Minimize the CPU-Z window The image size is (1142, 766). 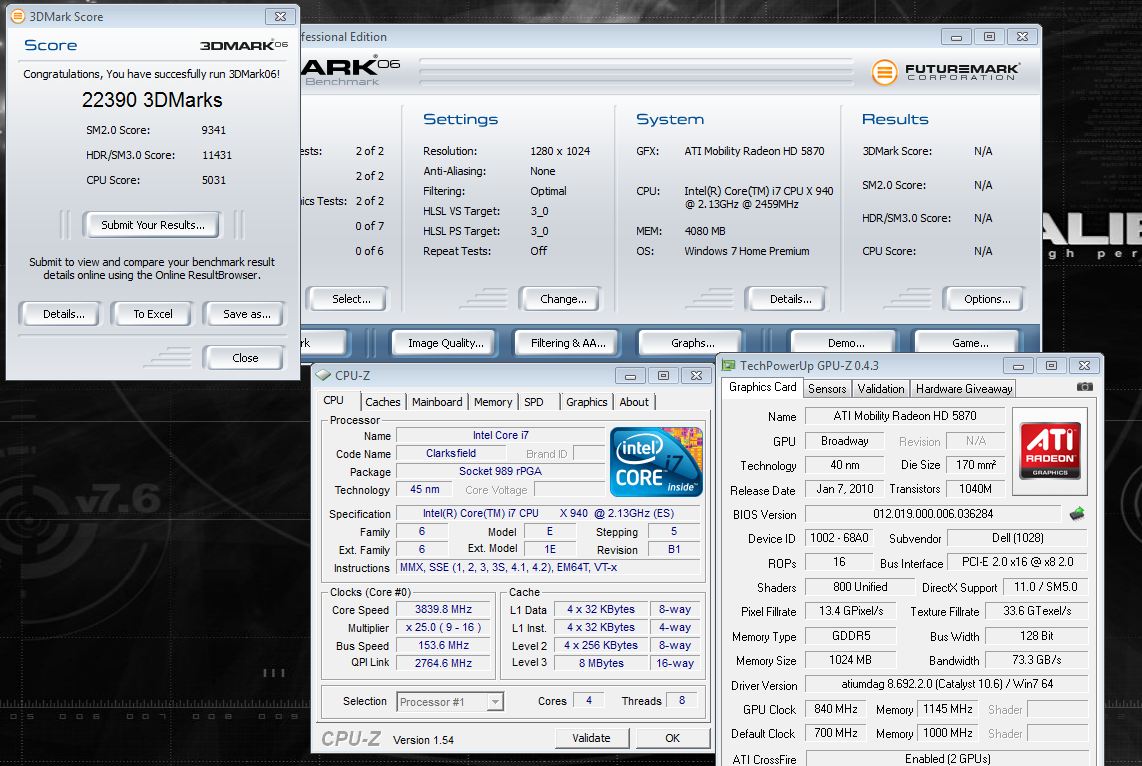click(630, 376)
